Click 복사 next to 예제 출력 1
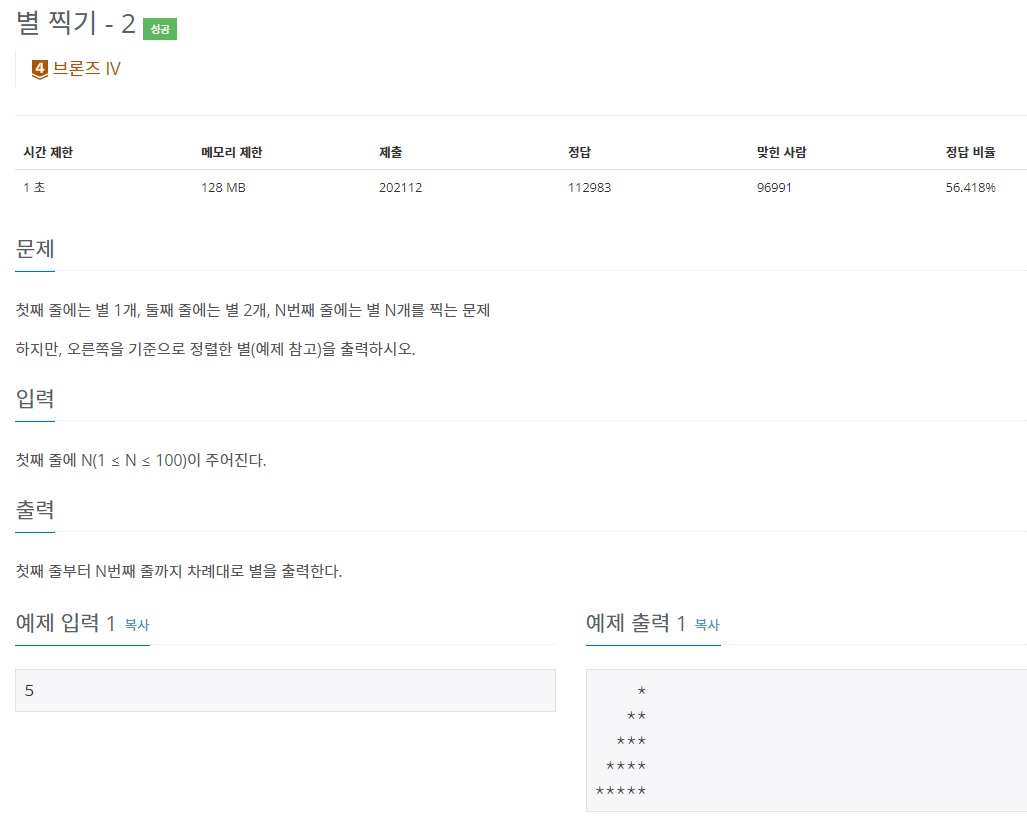This screenshot has width=1027, height=825. [706, 624]
